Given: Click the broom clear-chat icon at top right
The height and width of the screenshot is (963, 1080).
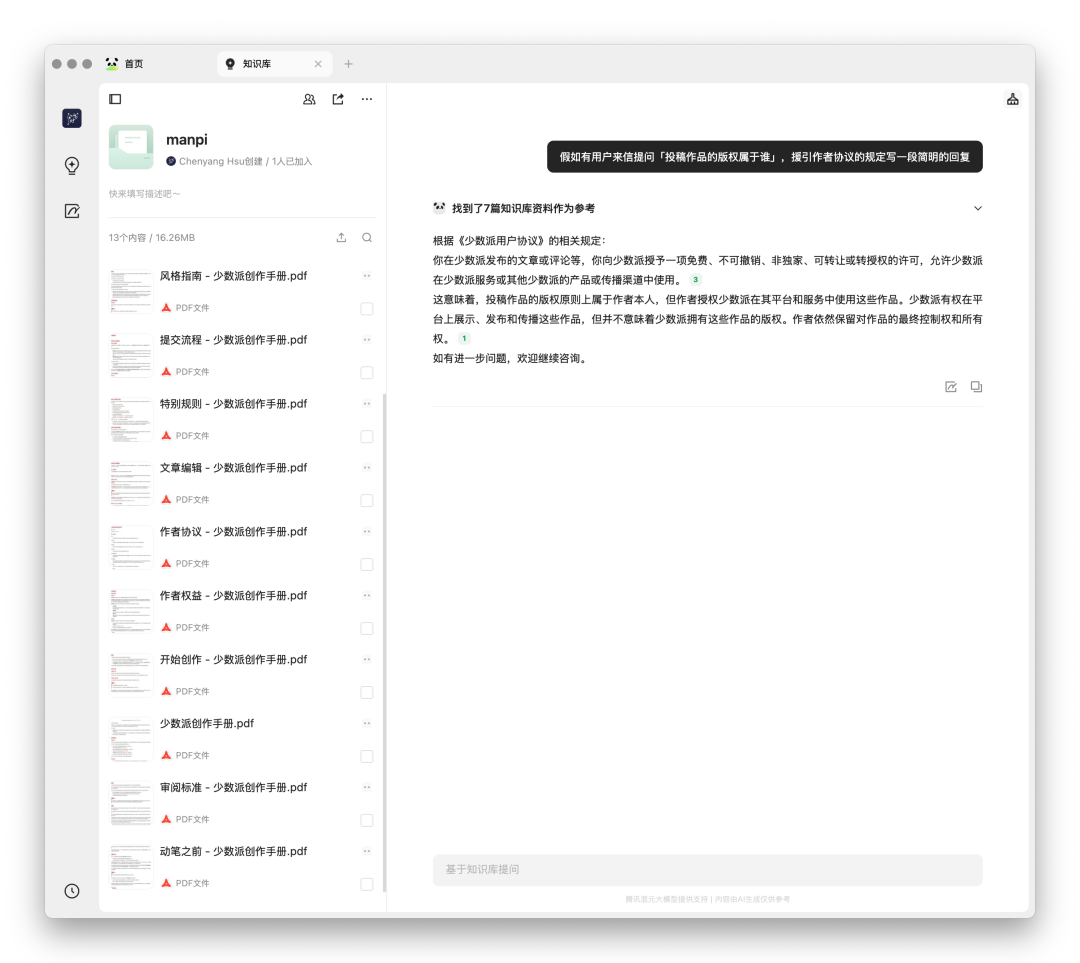Looking at the screenshot, I should pyautogui.click(x=1012, y=99).
